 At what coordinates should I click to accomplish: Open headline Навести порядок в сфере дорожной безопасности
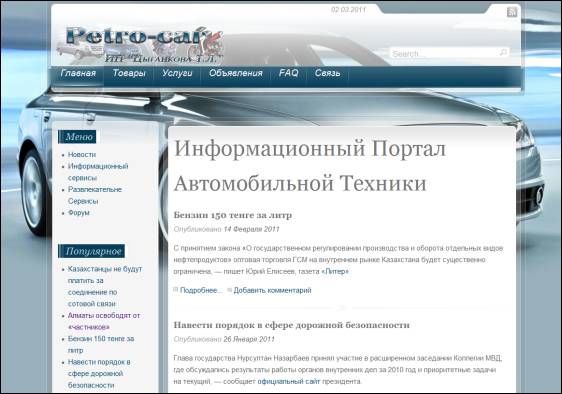291,325
